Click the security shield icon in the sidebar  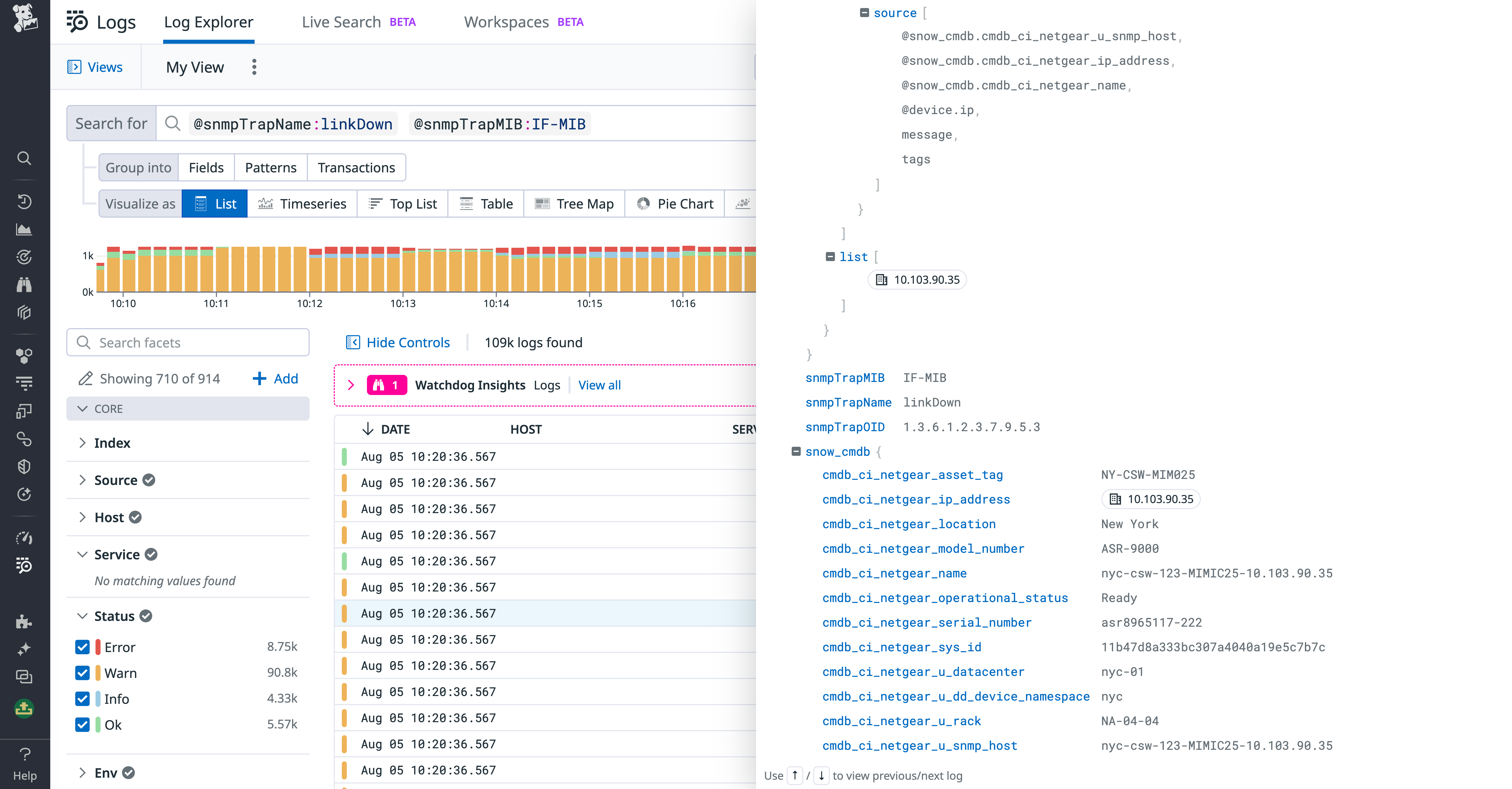coord(24,466)
